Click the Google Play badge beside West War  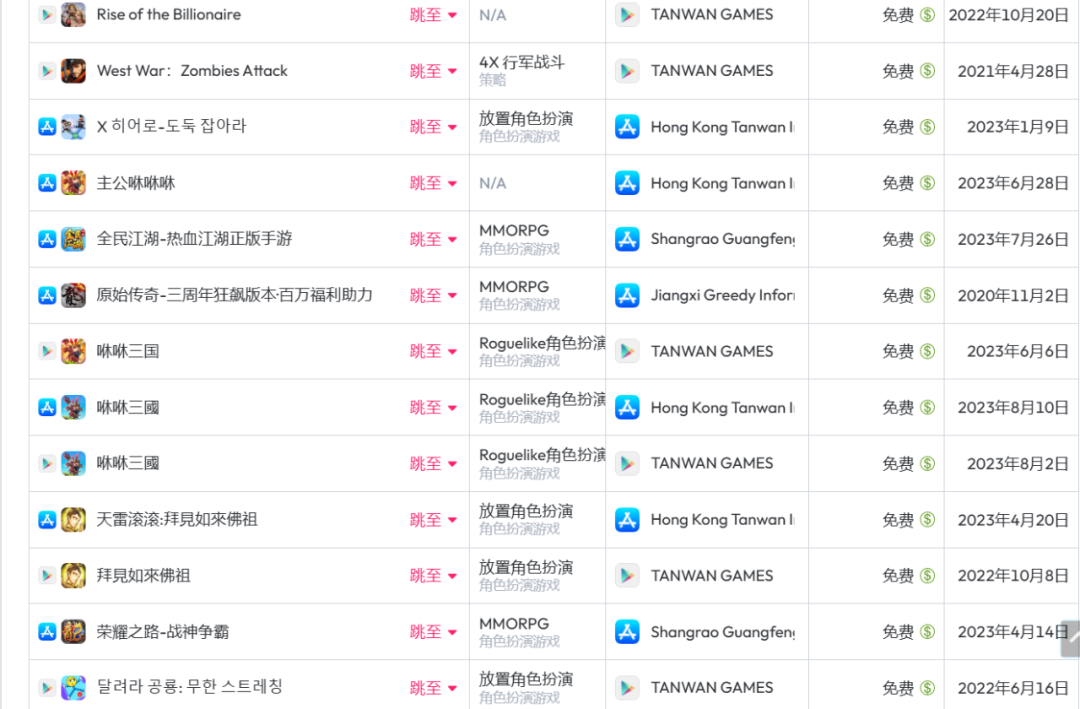point(47,71)
